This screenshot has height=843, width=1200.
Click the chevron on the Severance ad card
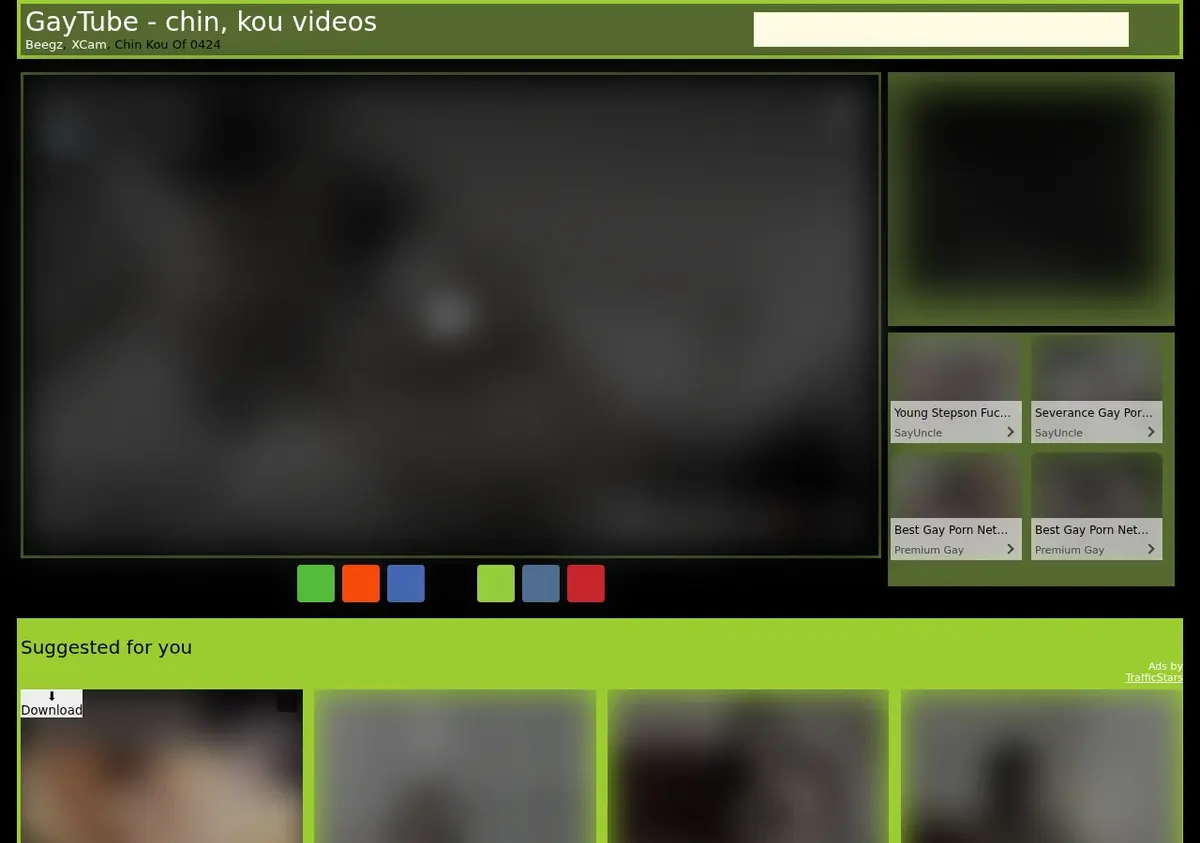(1151, 432)
